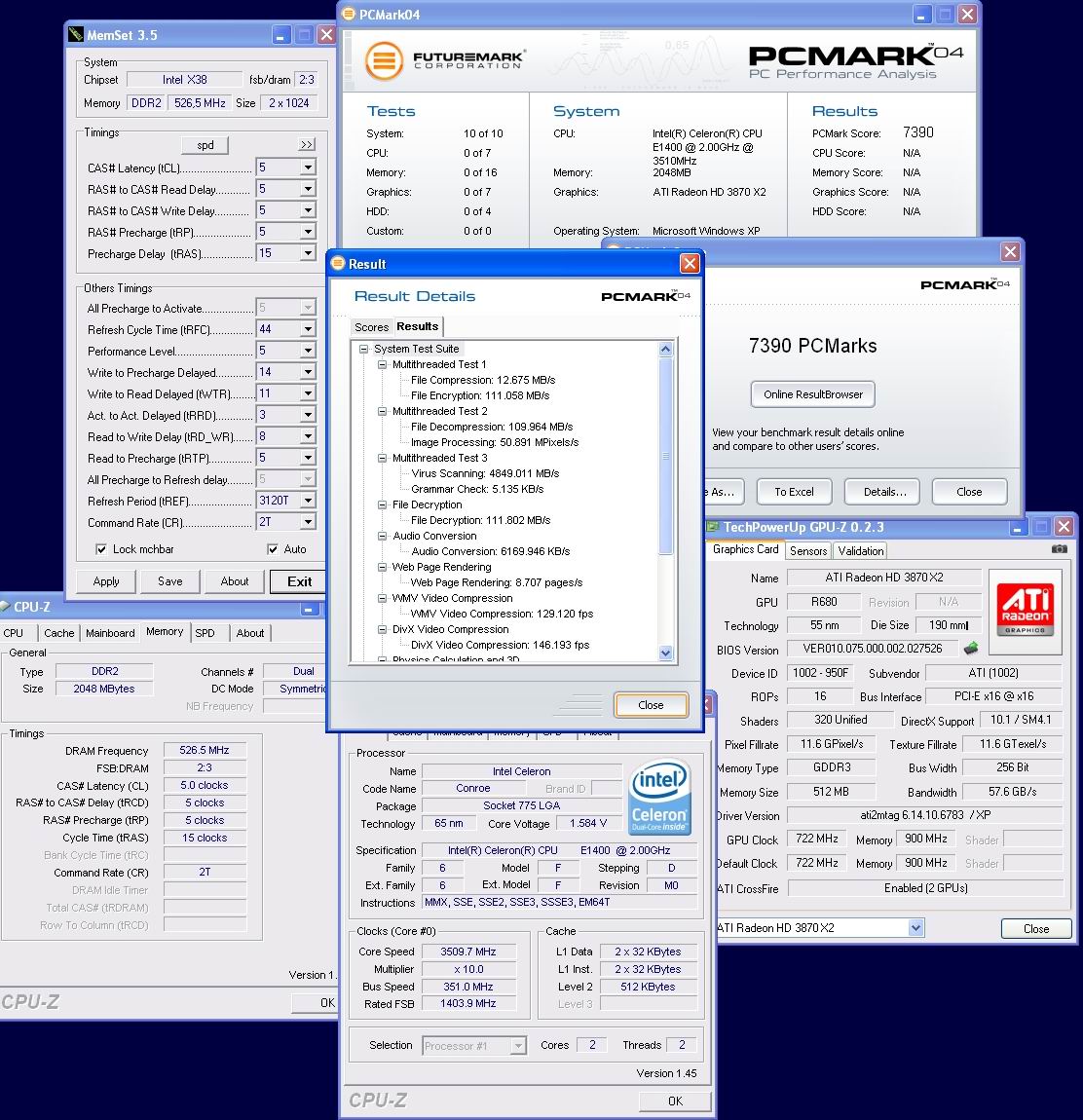The height and width of the screenshot is (1120, 1083).
Task: Click the Futuremark logo in PCMark04
Action: pyautogui.click(x=445, y=60)
